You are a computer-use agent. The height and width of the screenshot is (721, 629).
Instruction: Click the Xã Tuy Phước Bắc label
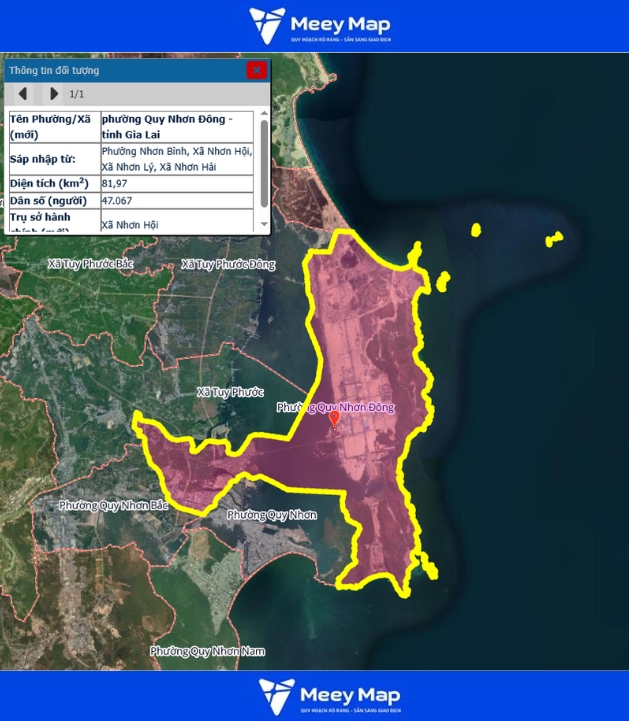pos(91,264)
